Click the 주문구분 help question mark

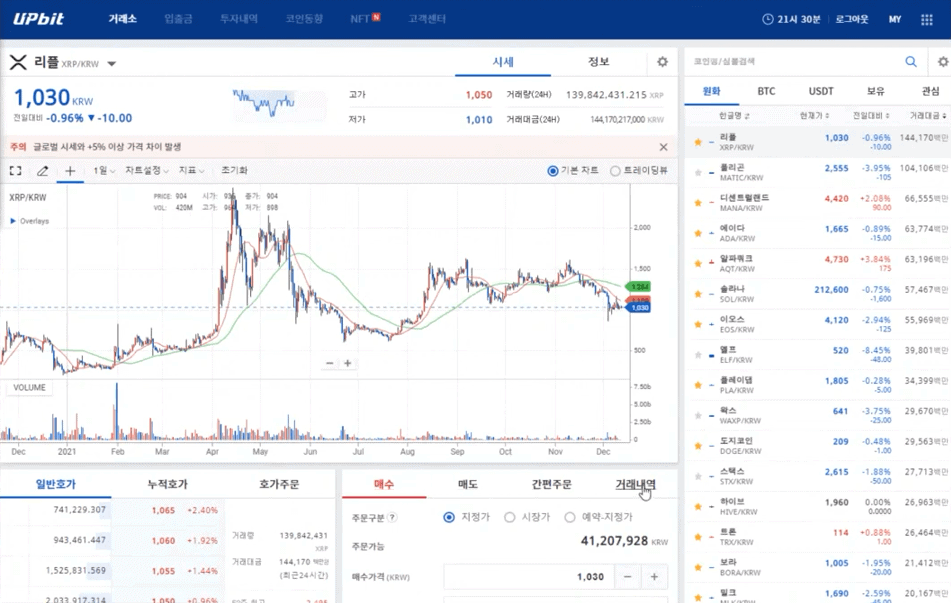pos(392,517)
